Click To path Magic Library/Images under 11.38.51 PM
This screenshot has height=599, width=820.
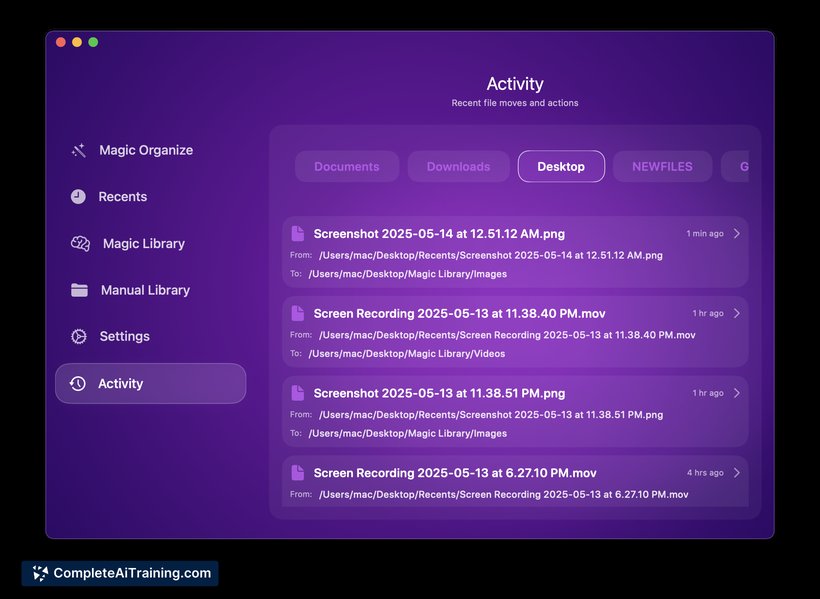click(x=407, y=433)
